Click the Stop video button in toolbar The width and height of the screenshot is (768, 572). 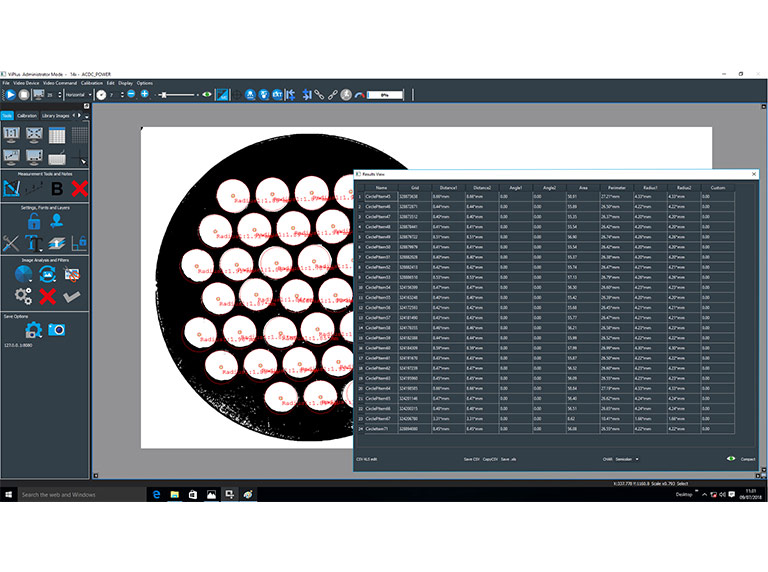pyautogui.click(x=24, y=94)
